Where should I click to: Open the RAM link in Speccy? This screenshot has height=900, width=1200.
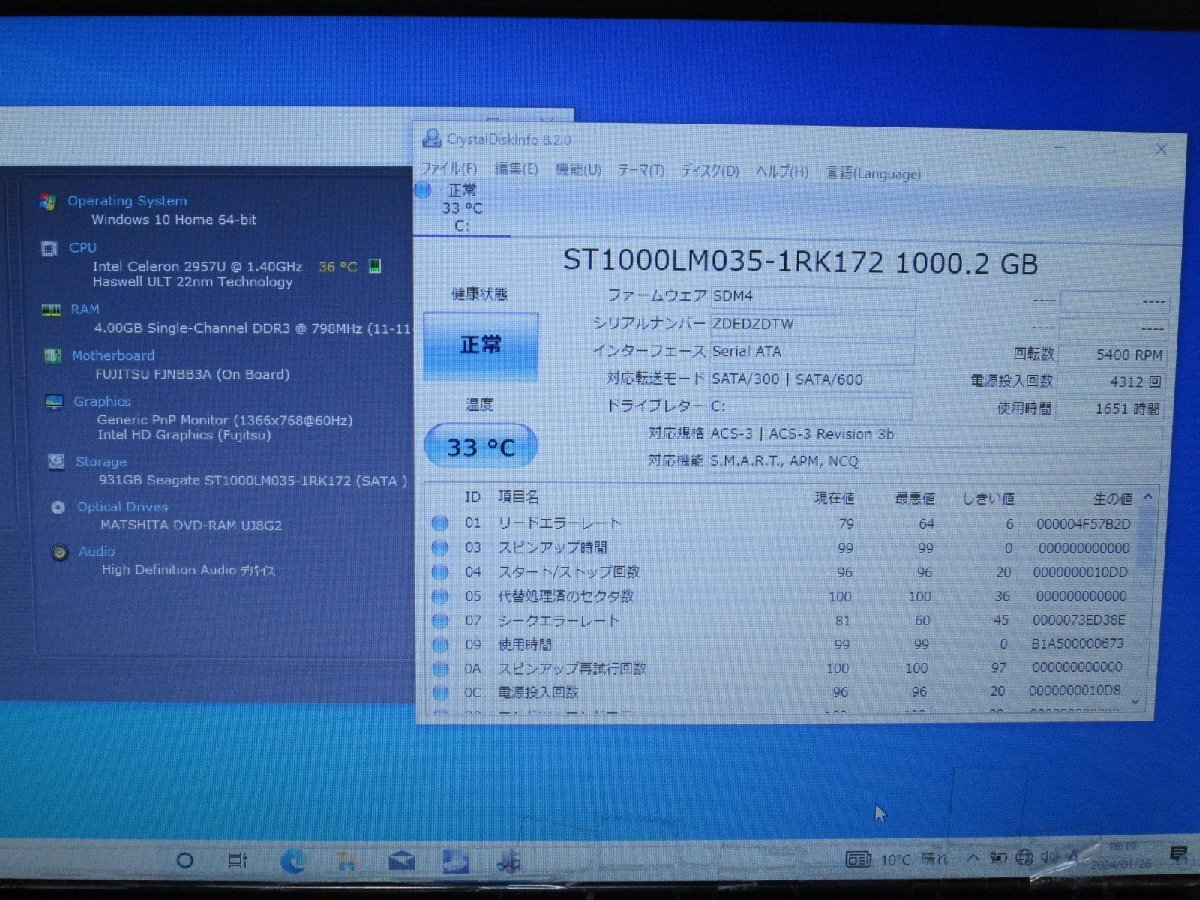point(85,310)
